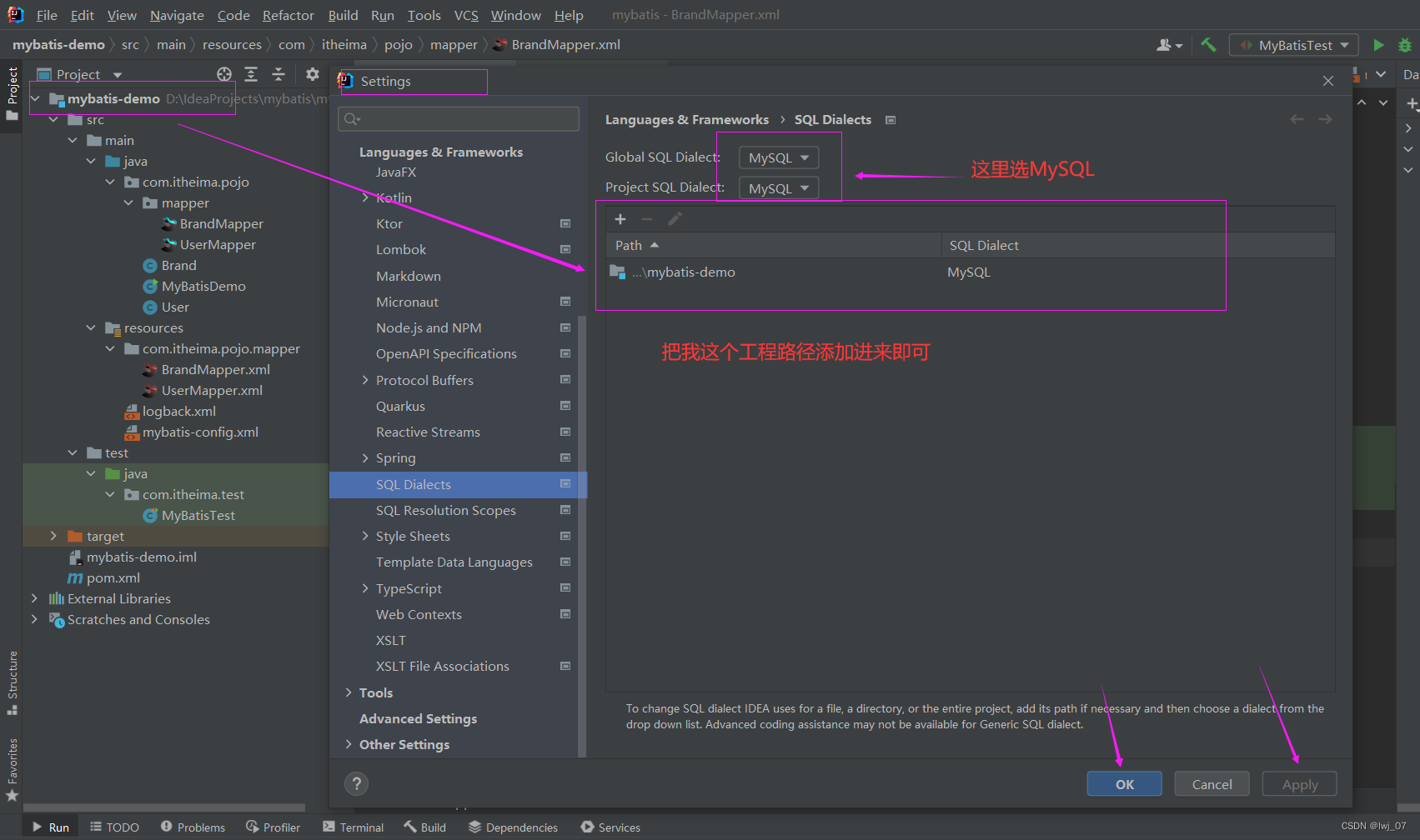Open Project panel gear options
1420x840 pixels.
[x=313, y=74]
